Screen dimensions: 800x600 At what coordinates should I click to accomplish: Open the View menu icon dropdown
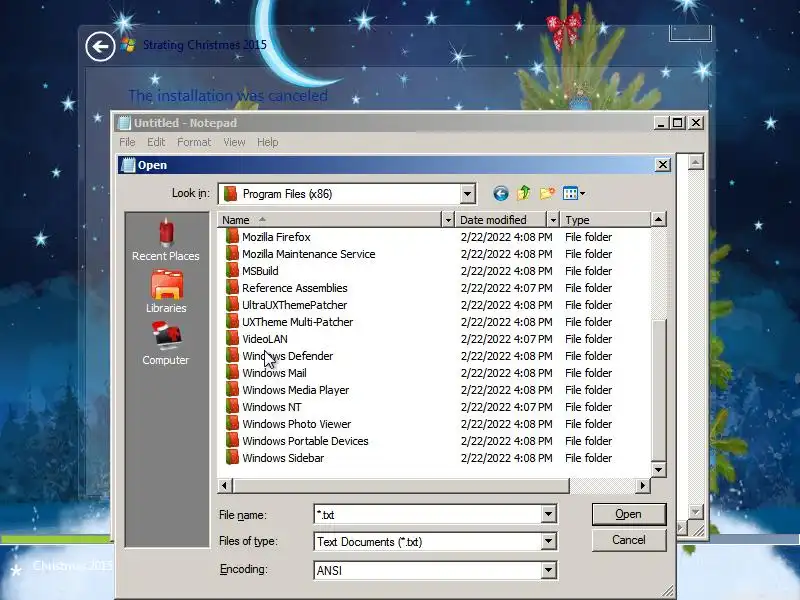pos(574,193)
